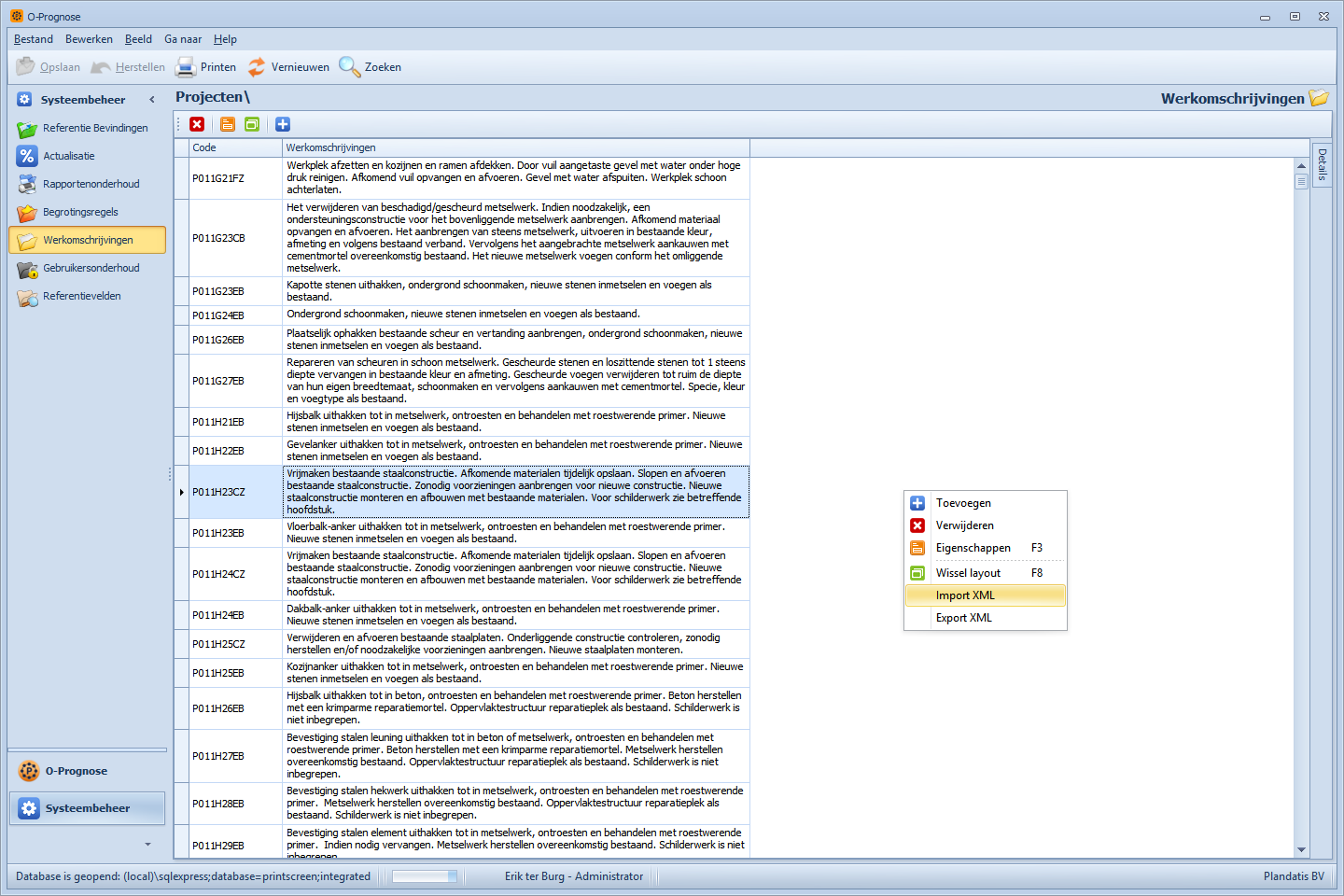Viewport: 1344px width, 896px height.
Task: Open Gebruikersonderhoud in sidebar
Action: 87,268
